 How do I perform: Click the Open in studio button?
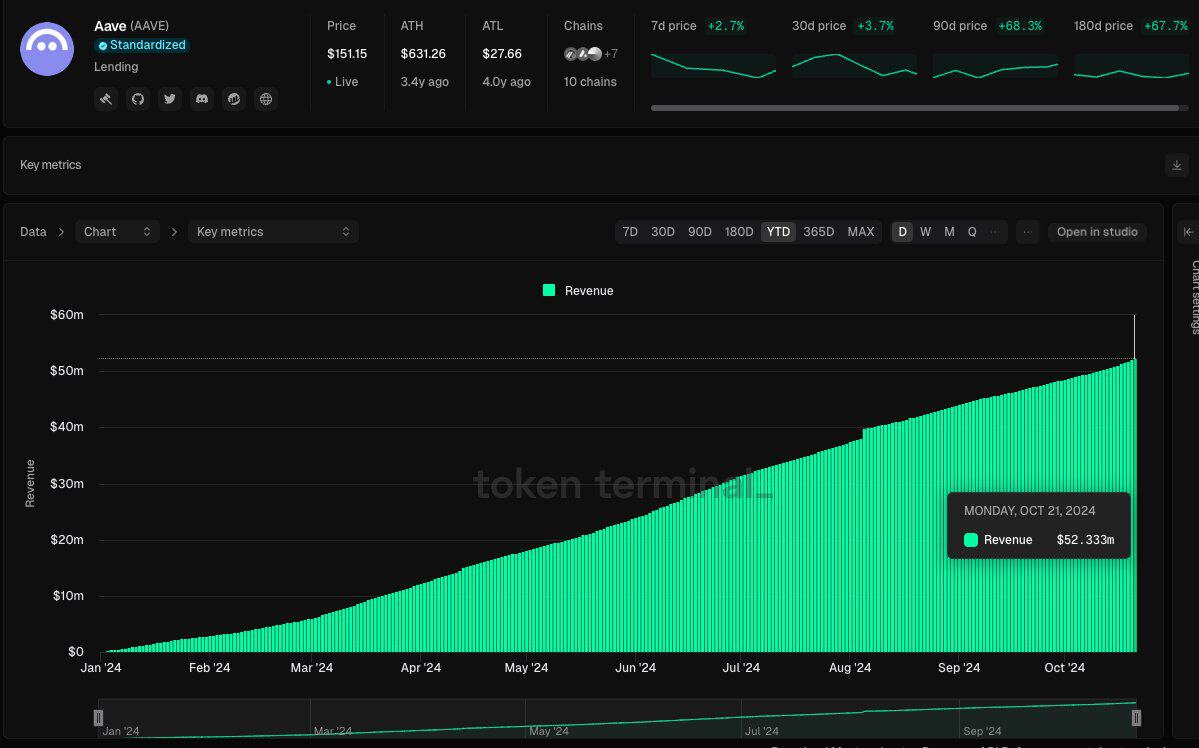tap(1097, 232)
